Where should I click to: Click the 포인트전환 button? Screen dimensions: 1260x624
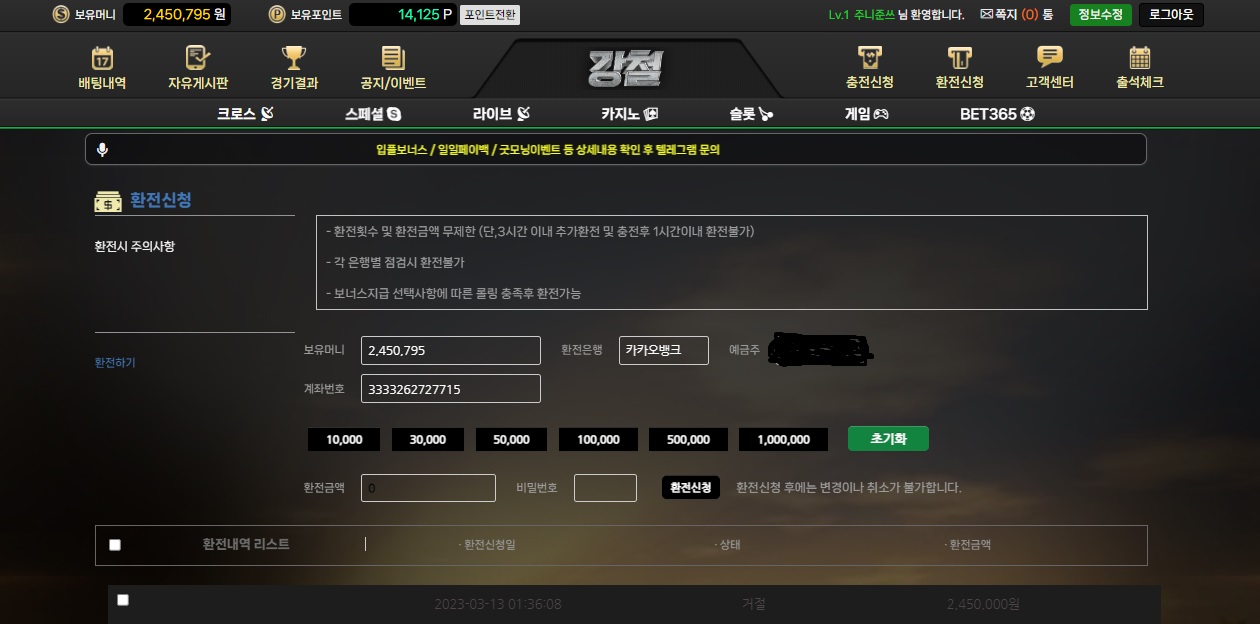click(x=490, y=15)
